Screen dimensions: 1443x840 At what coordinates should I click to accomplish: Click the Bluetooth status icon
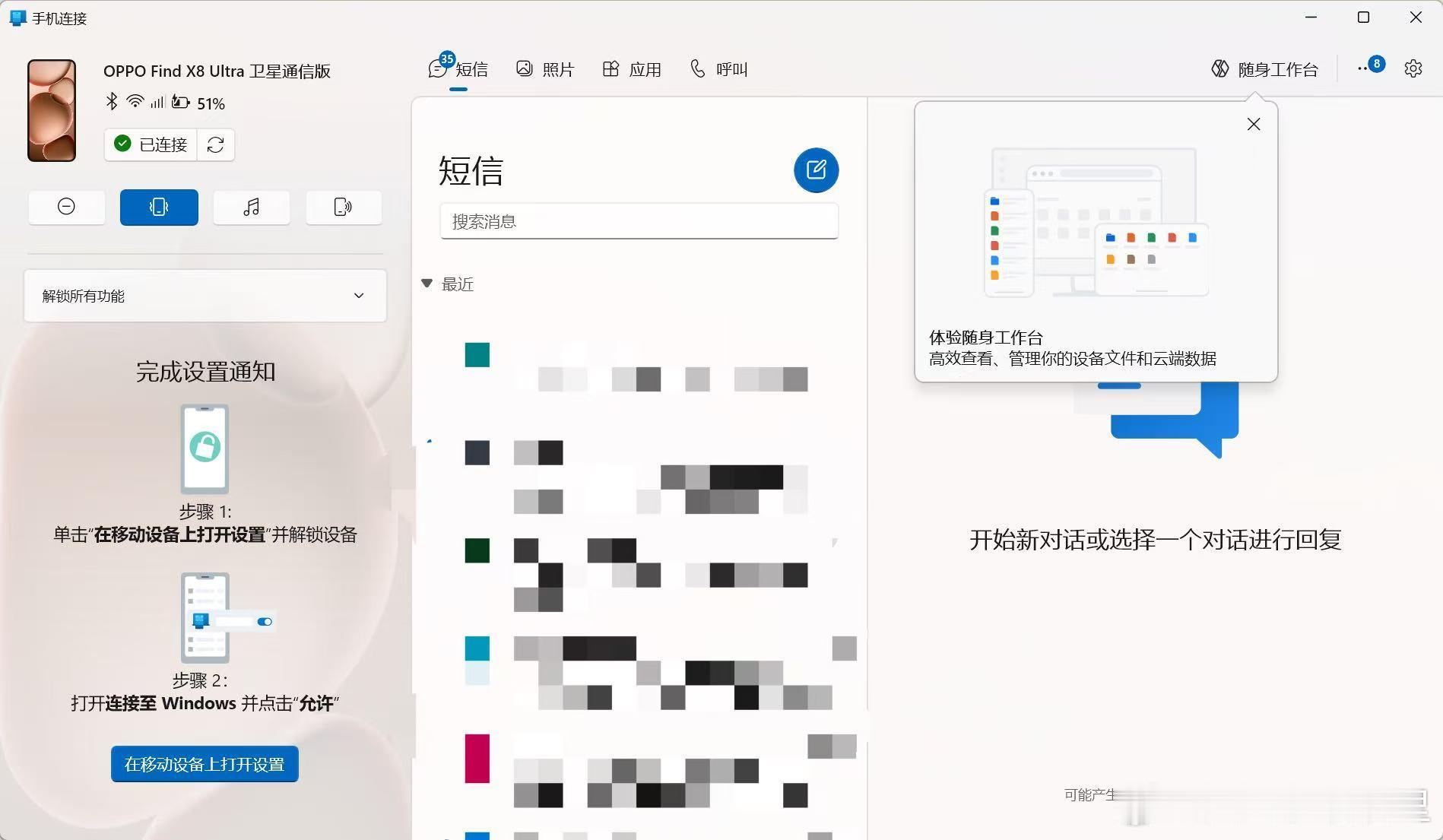[x=112, y=101]
